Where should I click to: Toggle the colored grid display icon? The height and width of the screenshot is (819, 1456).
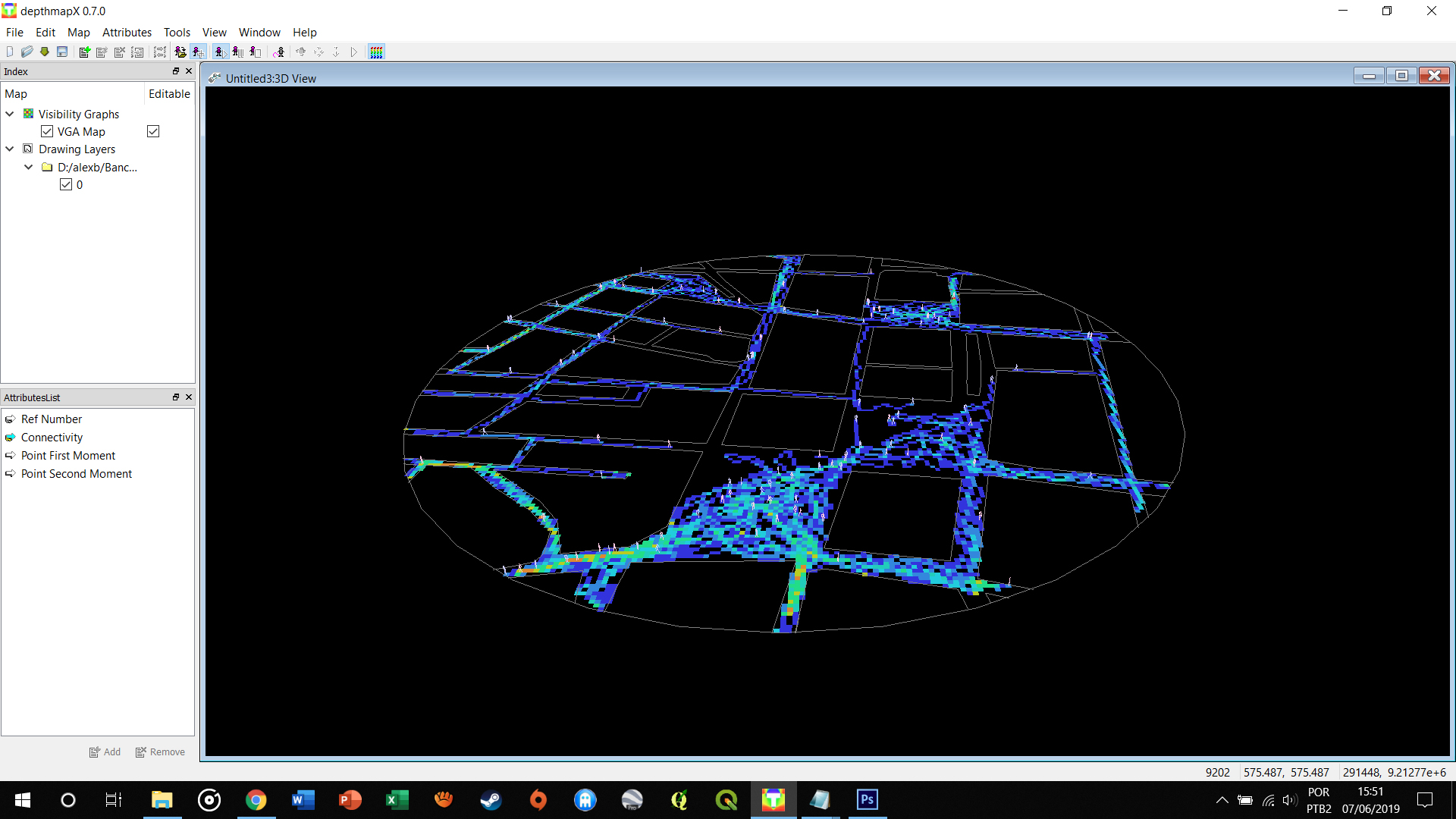377,52
